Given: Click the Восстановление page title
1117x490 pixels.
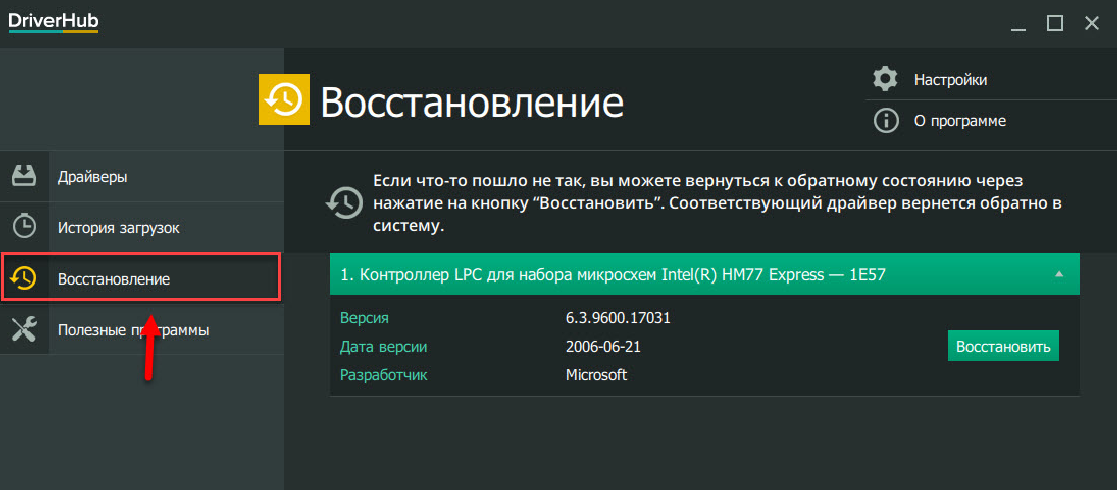Looking at the screenshot, I should 472,103.
